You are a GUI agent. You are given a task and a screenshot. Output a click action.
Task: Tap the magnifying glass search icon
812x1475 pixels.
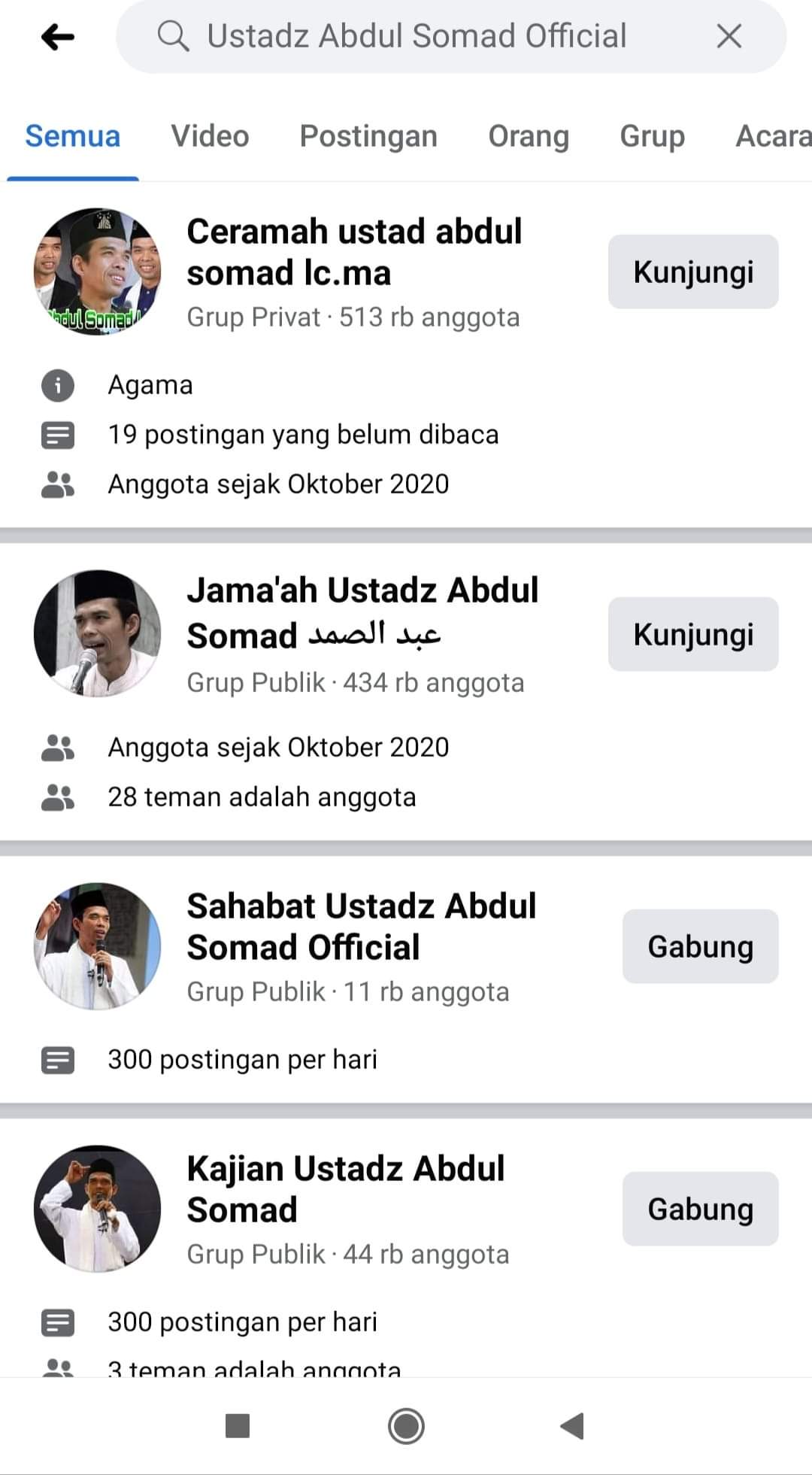click(173, 36)
